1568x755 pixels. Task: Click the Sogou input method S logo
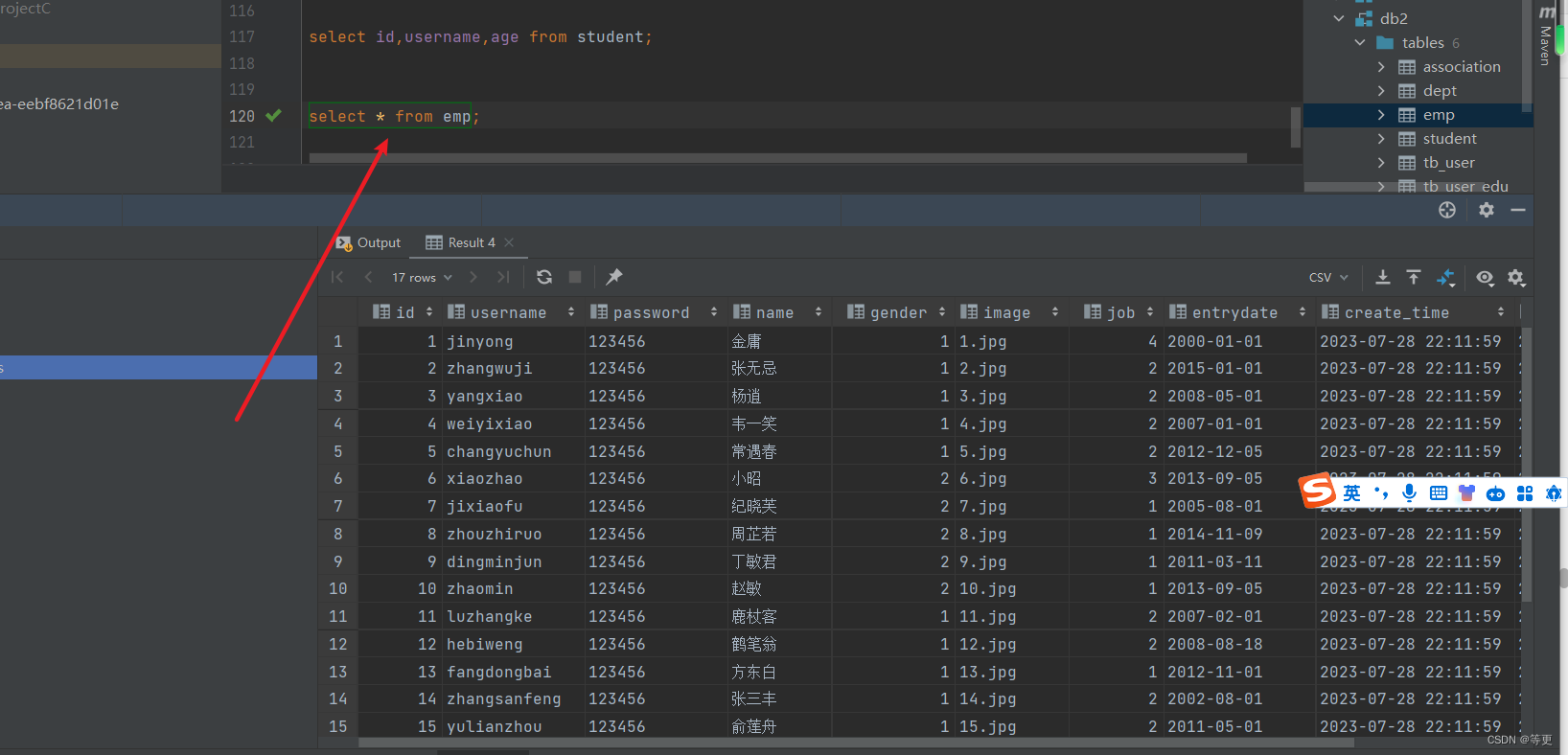(x=1318, y=491)
